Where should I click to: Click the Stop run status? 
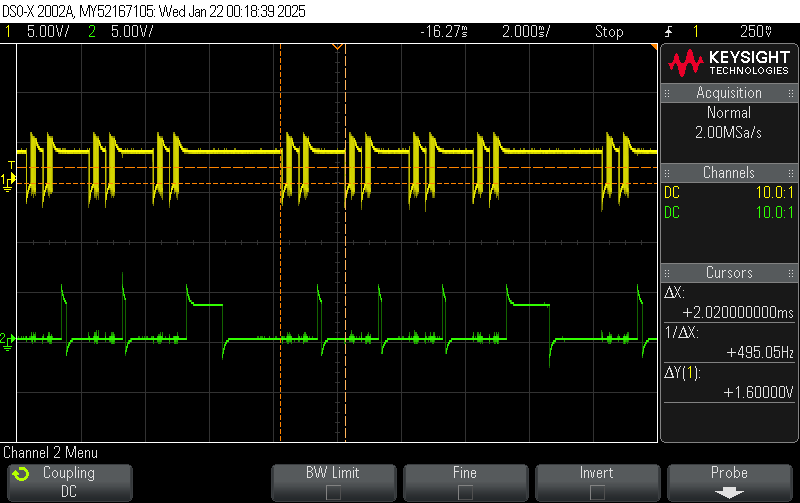[x=609, y=32]
